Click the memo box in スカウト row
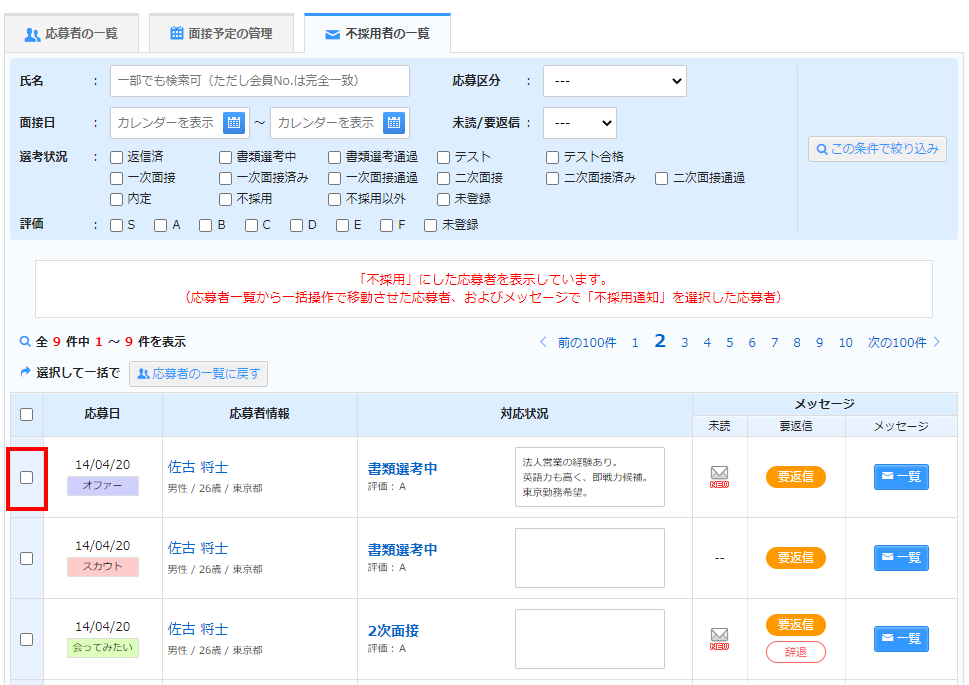 coord(590,558)
